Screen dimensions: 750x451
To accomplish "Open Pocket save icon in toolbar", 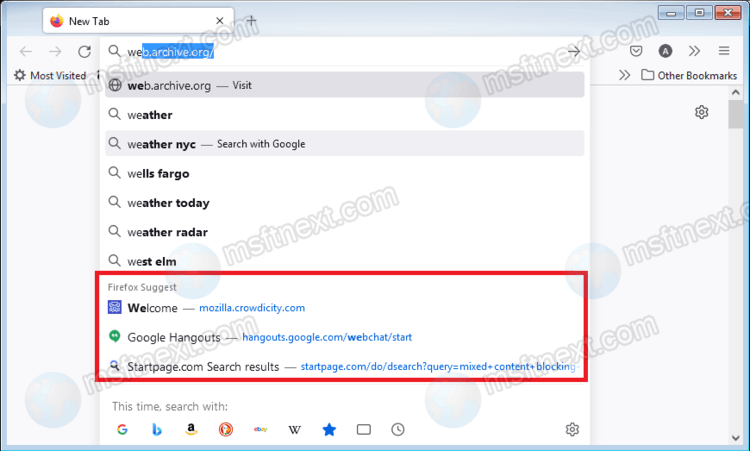I will [x=637, y=51].
